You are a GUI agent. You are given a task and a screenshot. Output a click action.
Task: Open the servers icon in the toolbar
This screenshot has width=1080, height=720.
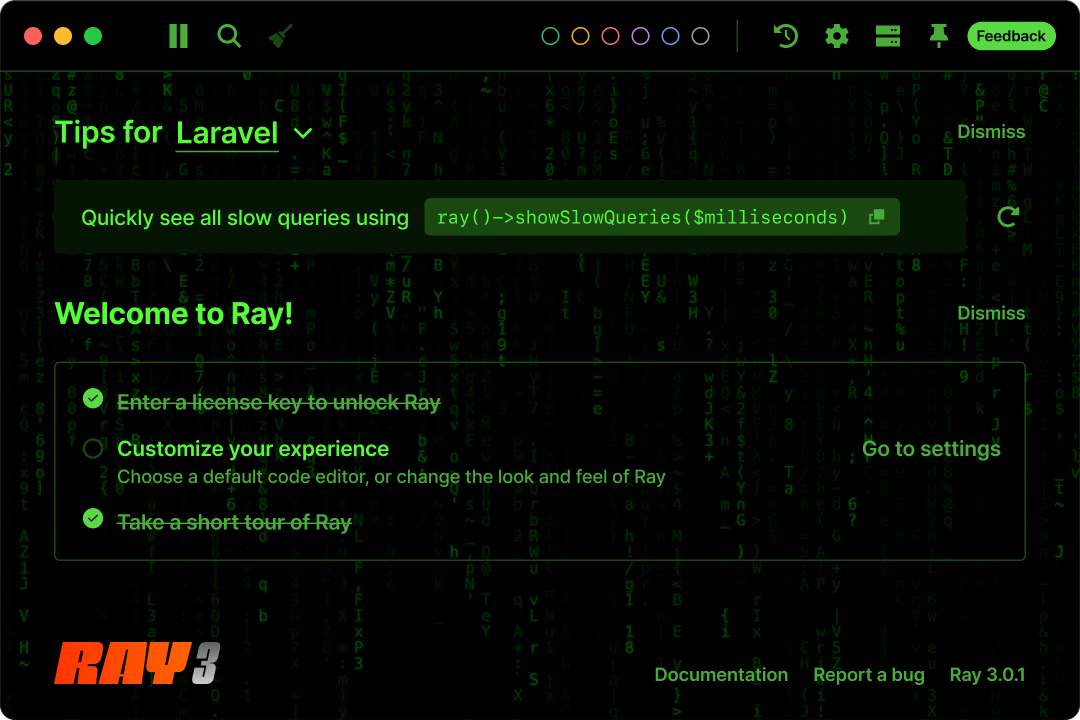point(887,36)
